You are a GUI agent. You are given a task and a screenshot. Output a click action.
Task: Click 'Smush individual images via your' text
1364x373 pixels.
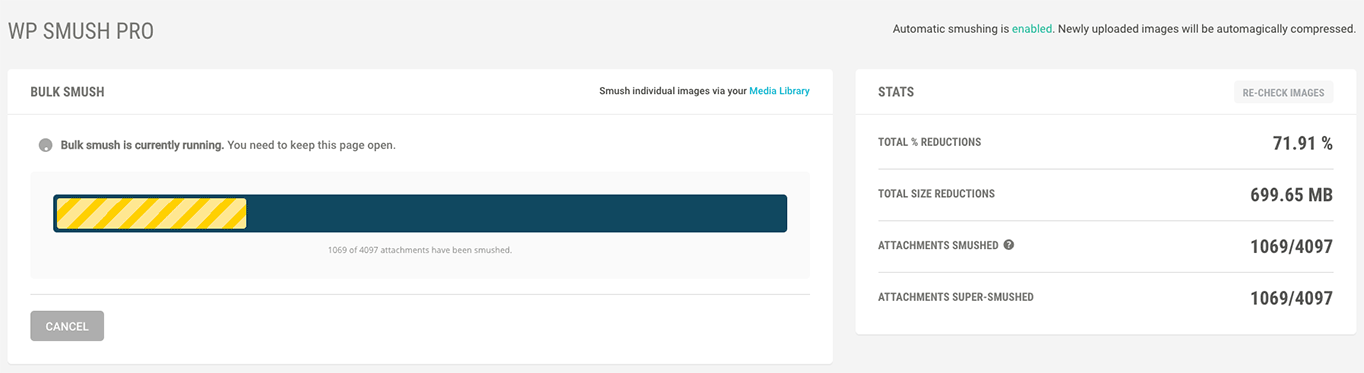click(672, 91)
